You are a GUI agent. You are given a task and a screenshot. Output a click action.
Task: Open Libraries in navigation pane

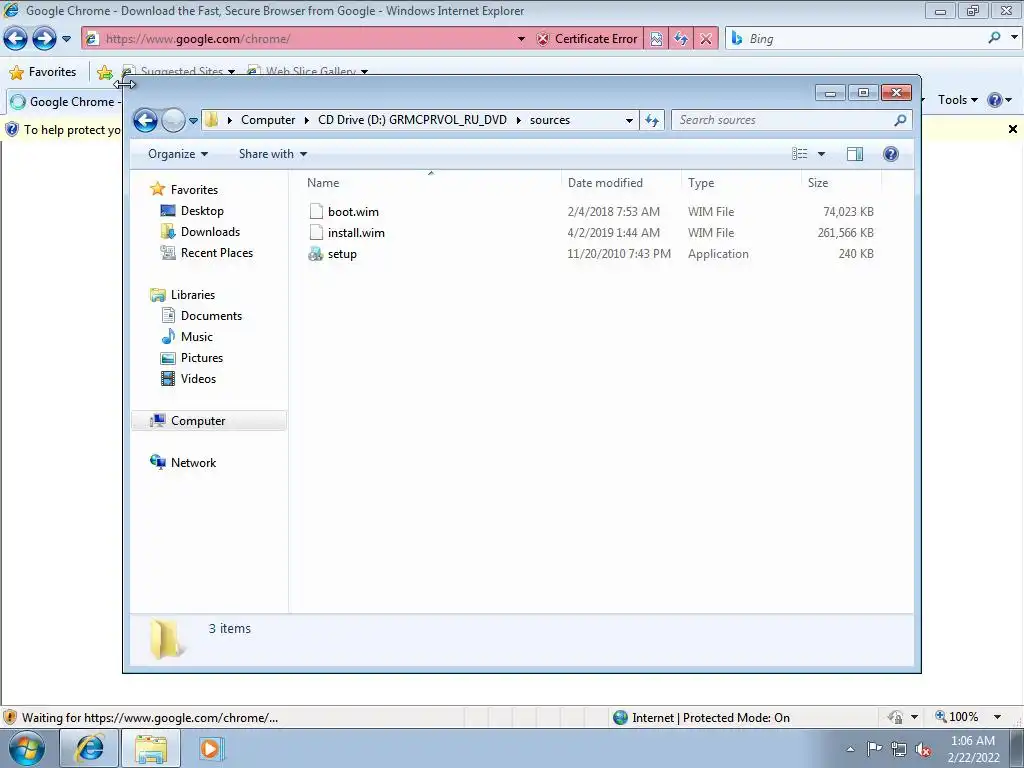(193, 295)
